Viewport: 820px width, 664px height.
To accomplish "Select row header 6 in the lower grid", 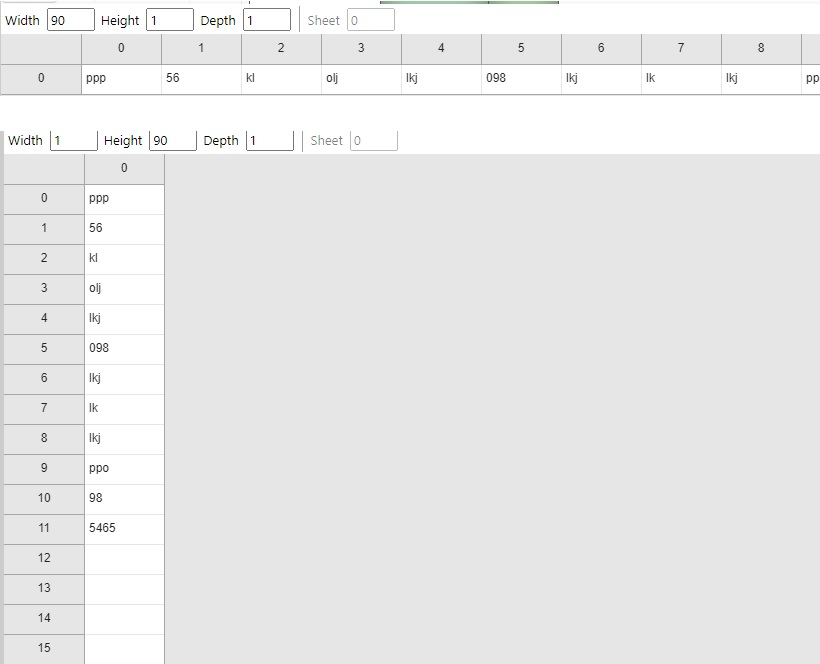I will pos(44,380).
